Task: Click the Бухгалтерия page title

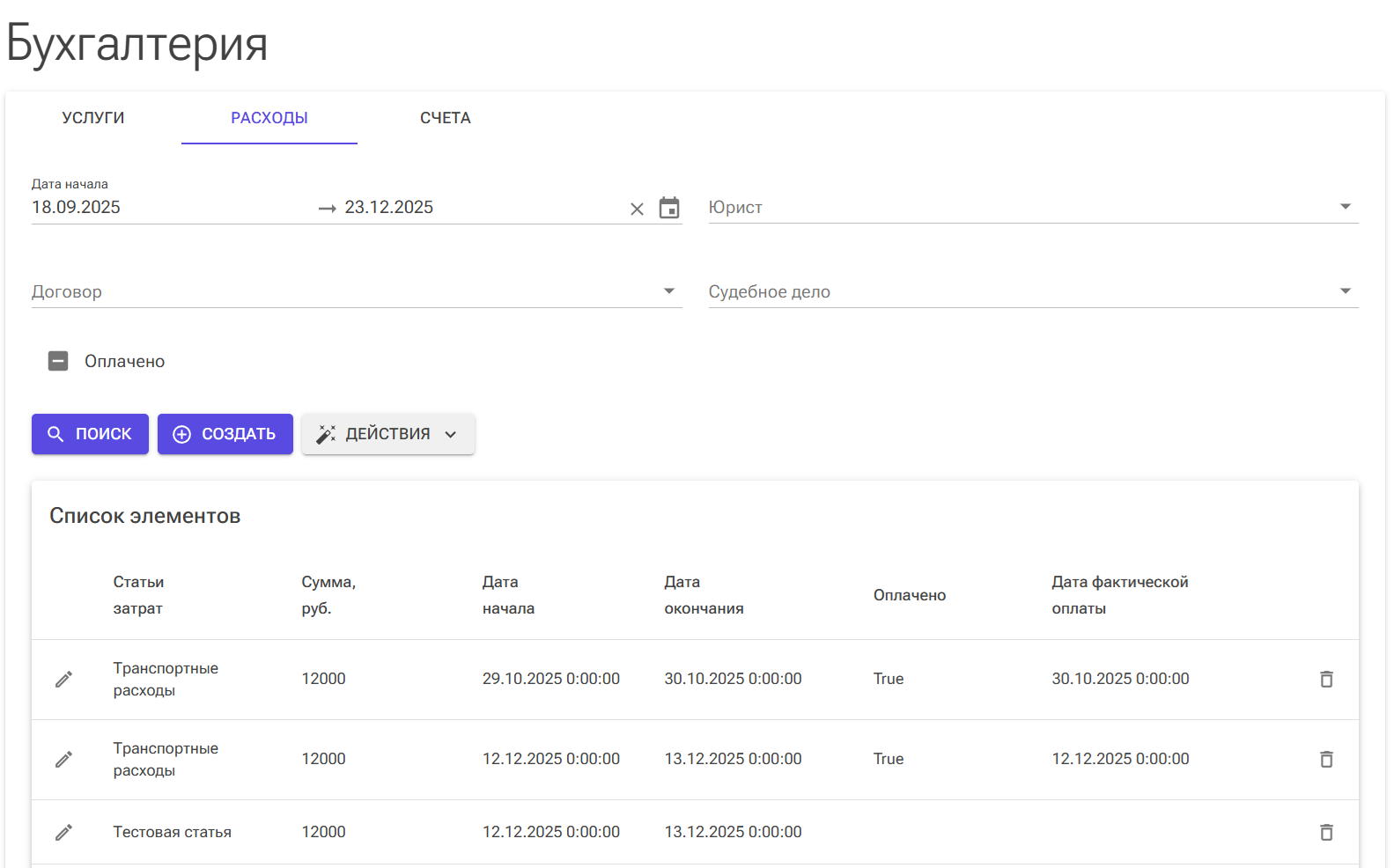Action: point(137,43)
